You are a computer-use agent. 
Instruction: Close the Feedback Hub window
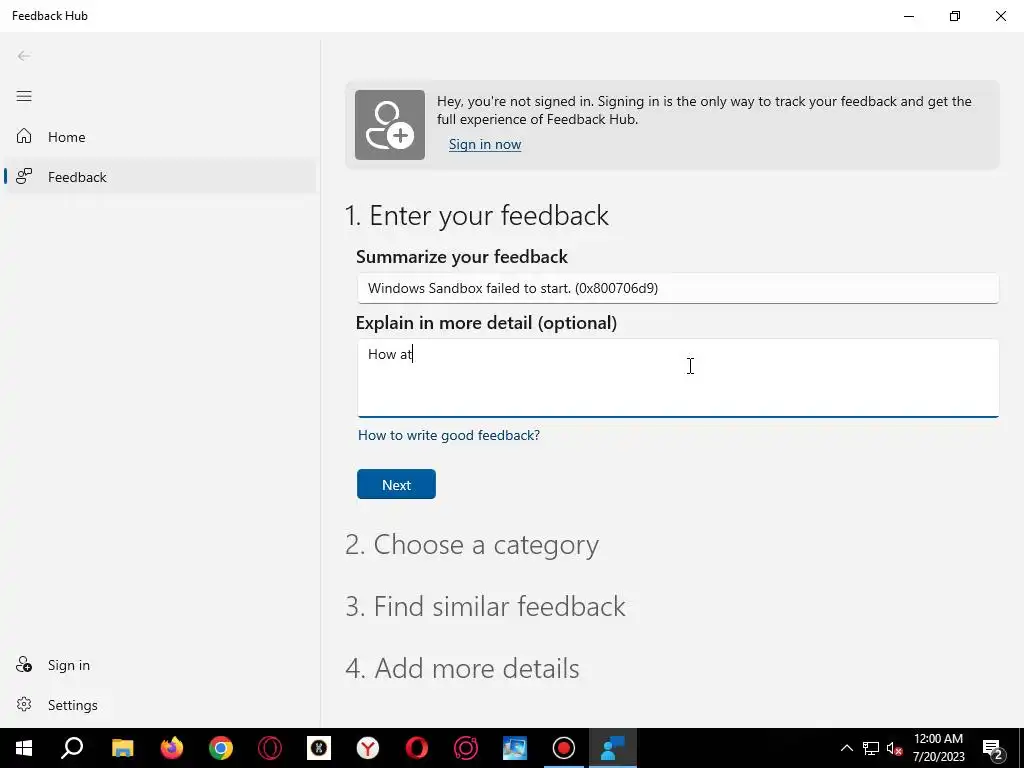coord(1000,16)
